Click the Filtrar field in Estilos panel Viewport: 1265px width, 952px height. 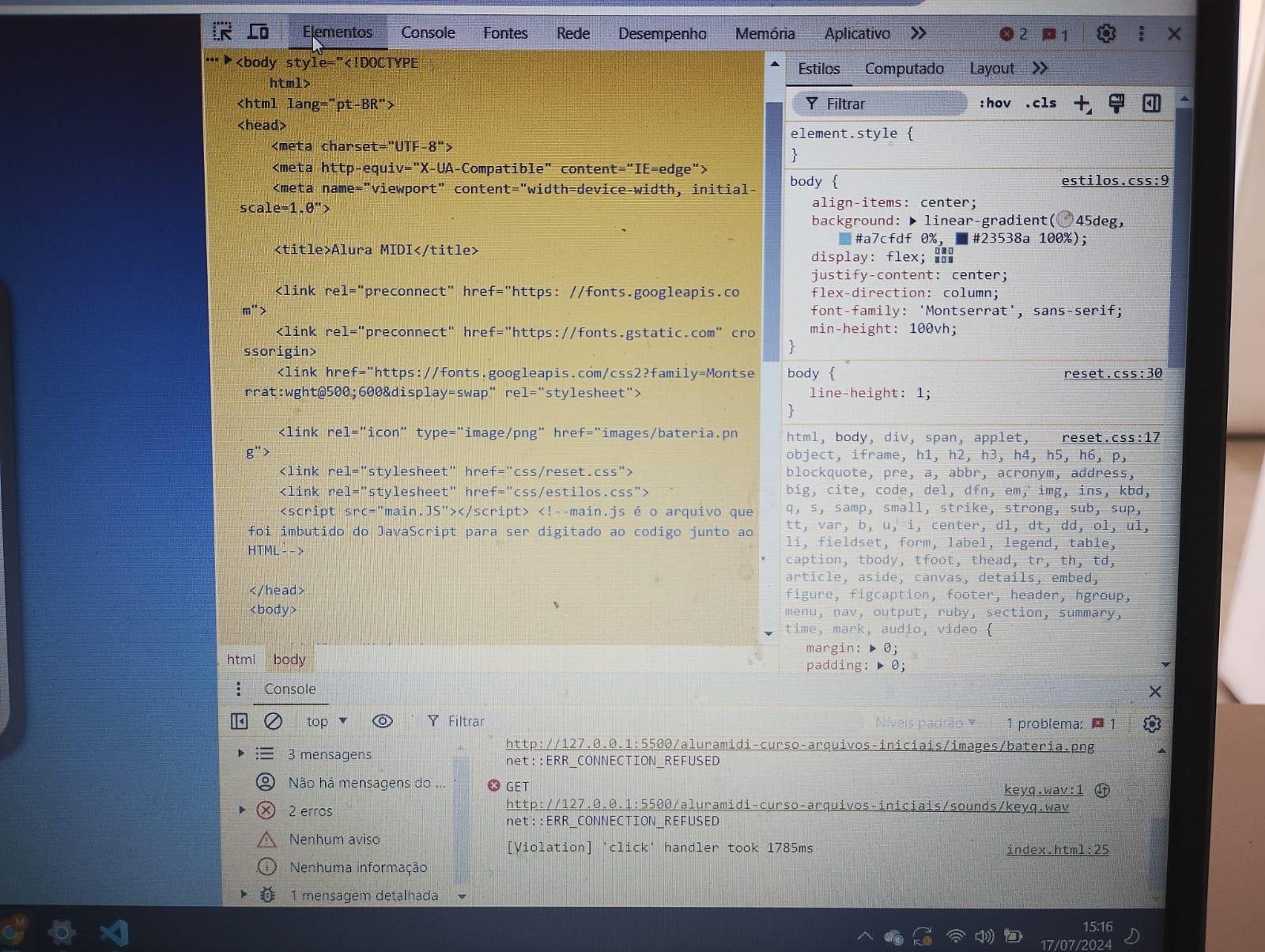coord(881,104)
